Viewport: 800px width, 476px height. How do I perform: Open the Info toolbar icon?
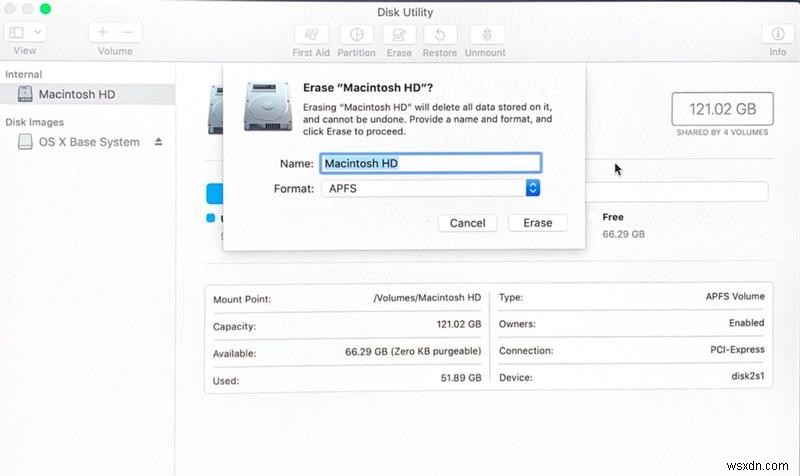click(778, 34)
